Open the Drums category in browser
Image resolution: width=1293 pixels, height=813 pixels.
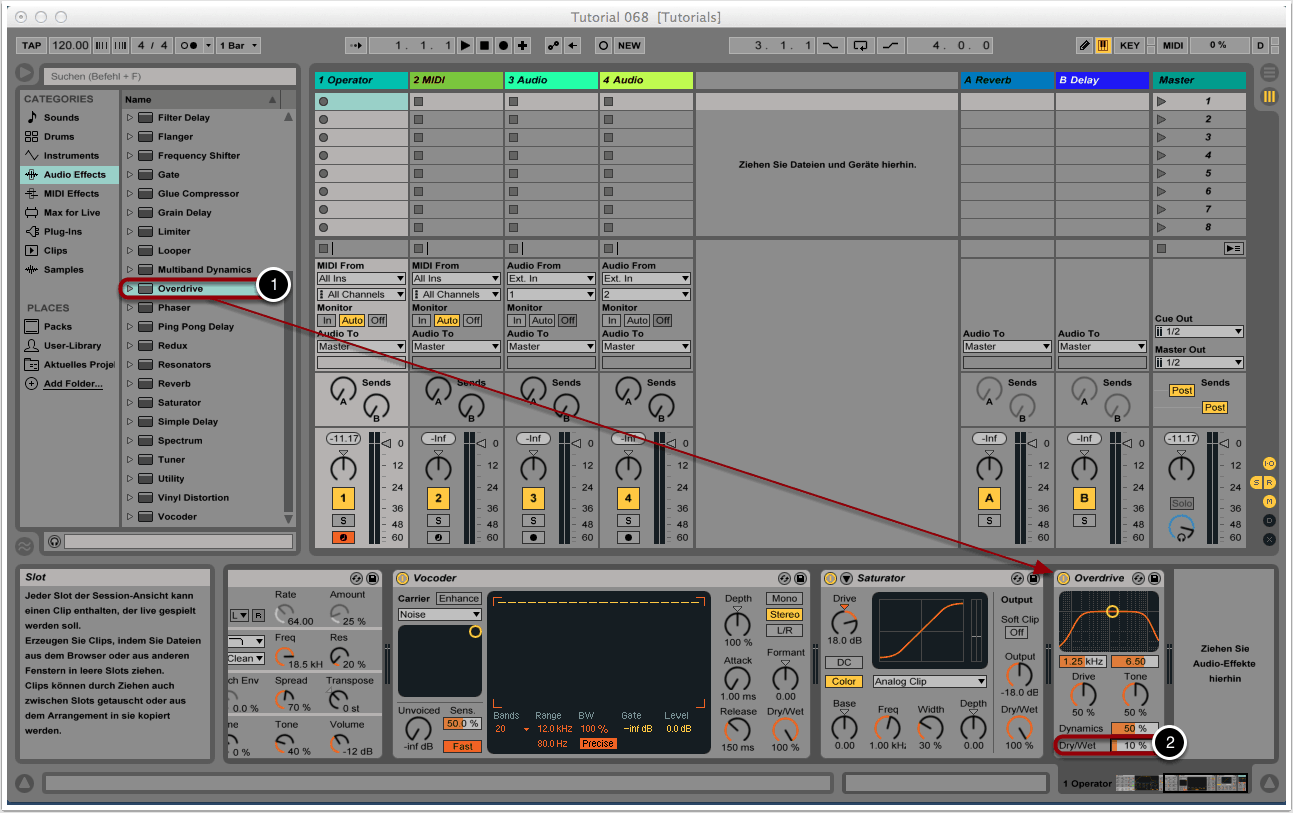pyautogui.click(x=60, y=137)
